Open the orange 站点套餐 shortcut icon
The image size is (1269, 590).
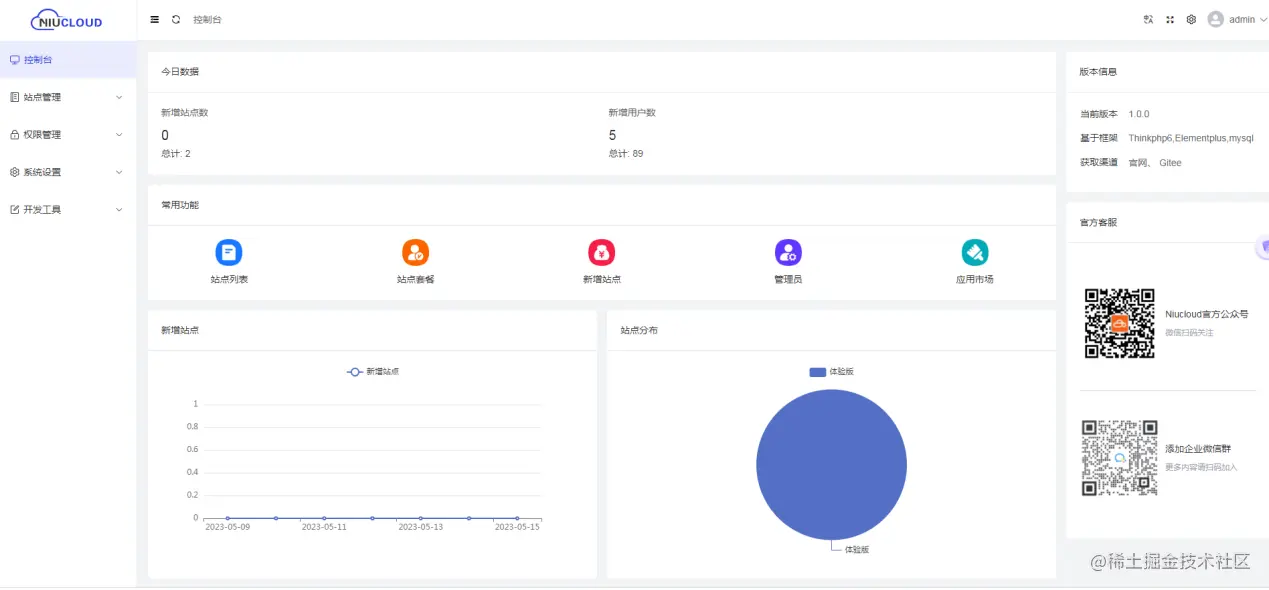pyautogui.click(x=415, y=252)
